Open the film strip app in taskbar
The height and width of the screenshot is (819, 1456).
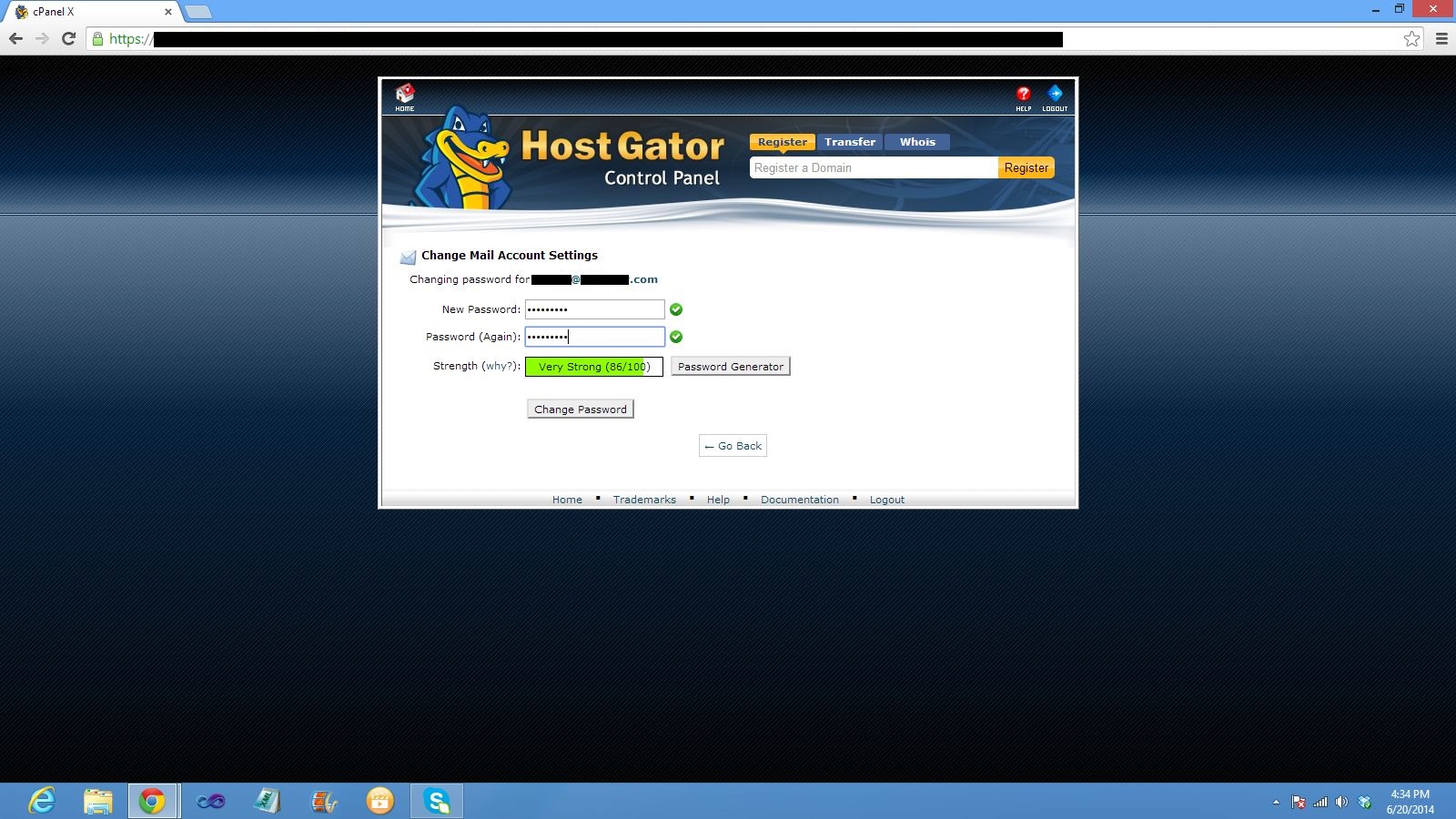coord(324,801)
